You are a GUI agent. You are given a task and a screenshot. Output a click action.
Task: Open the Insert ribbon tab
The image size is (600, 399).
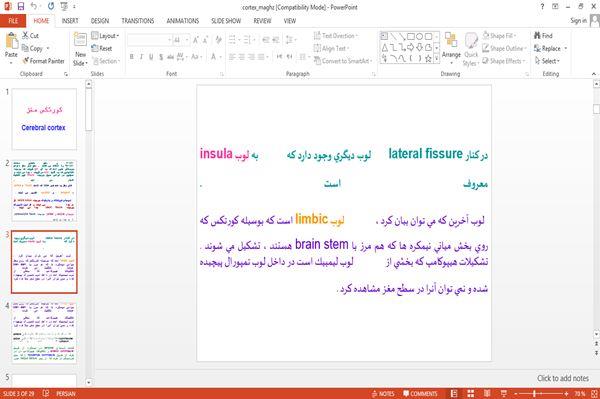coord(70,21)
